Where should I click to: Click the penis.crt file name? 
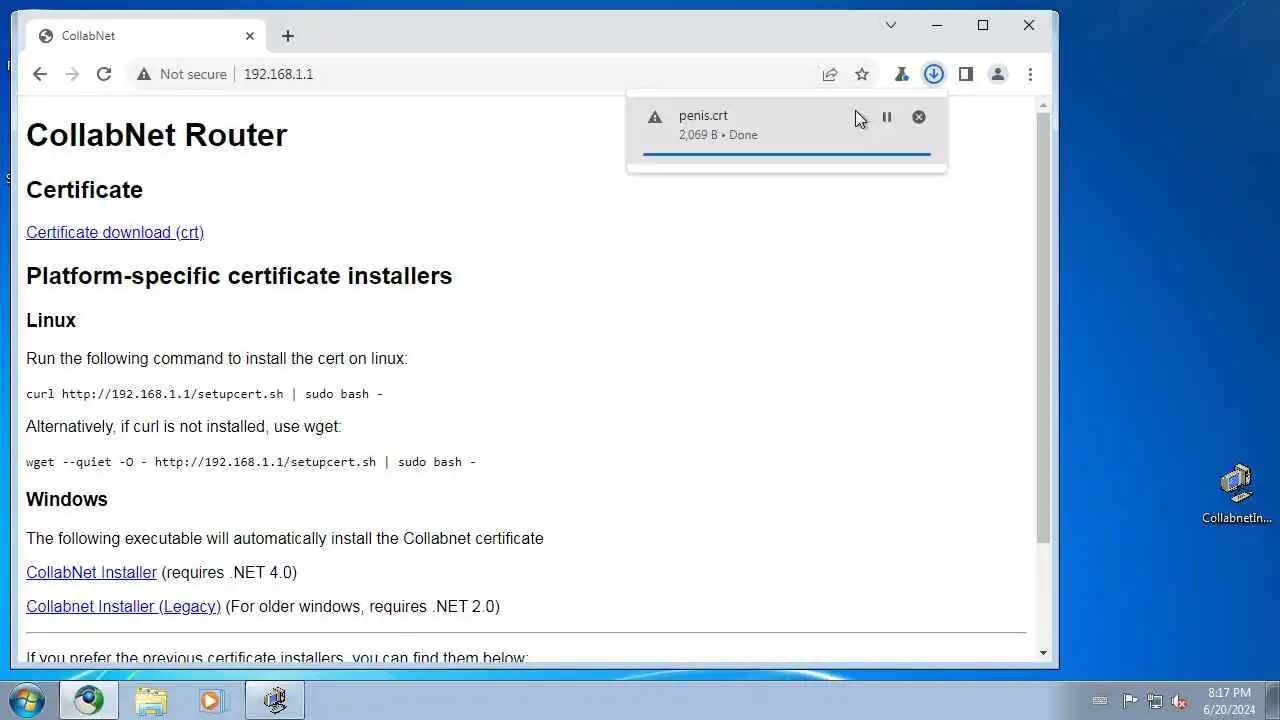point(703,115)
